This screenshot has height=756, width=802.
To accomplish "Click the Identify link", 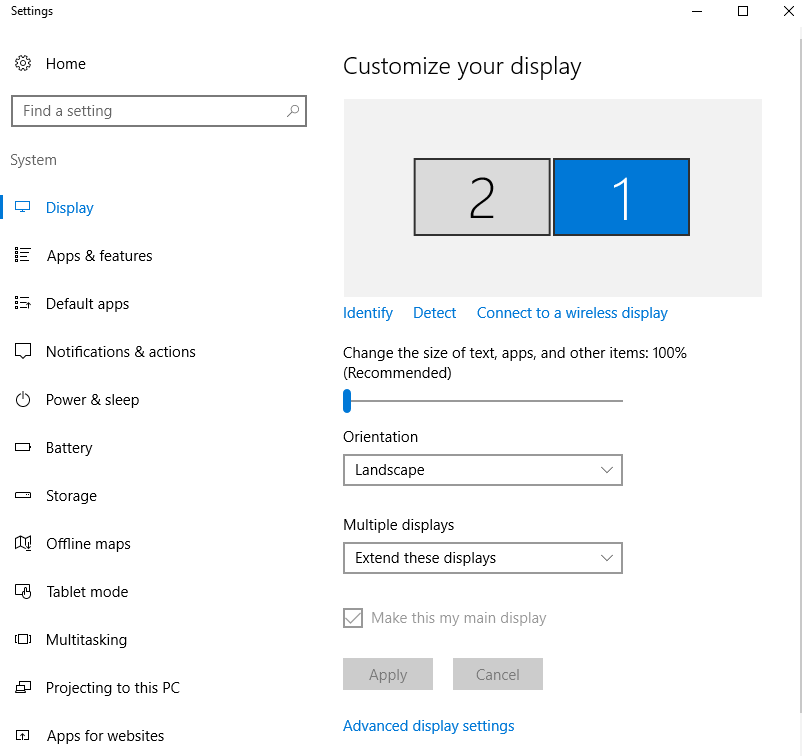I will coord(368,313).
